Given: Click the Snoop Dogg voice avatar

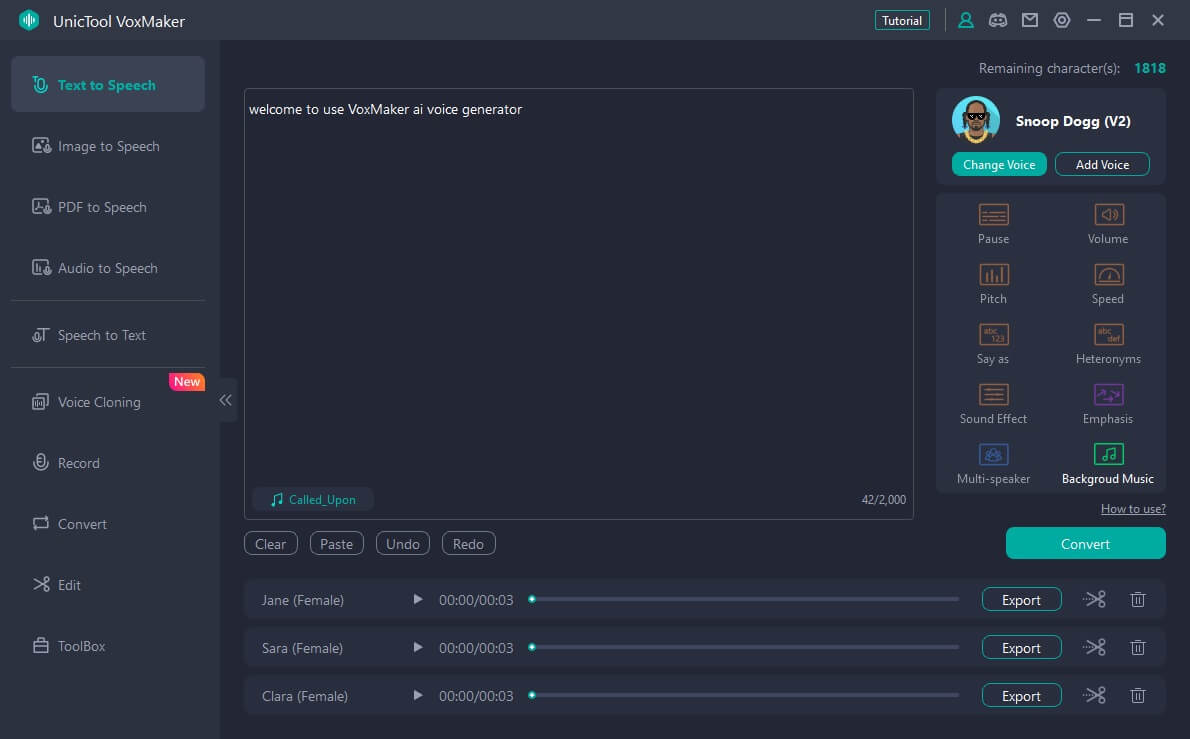Looking at the screenshot, I should [975, 120].
